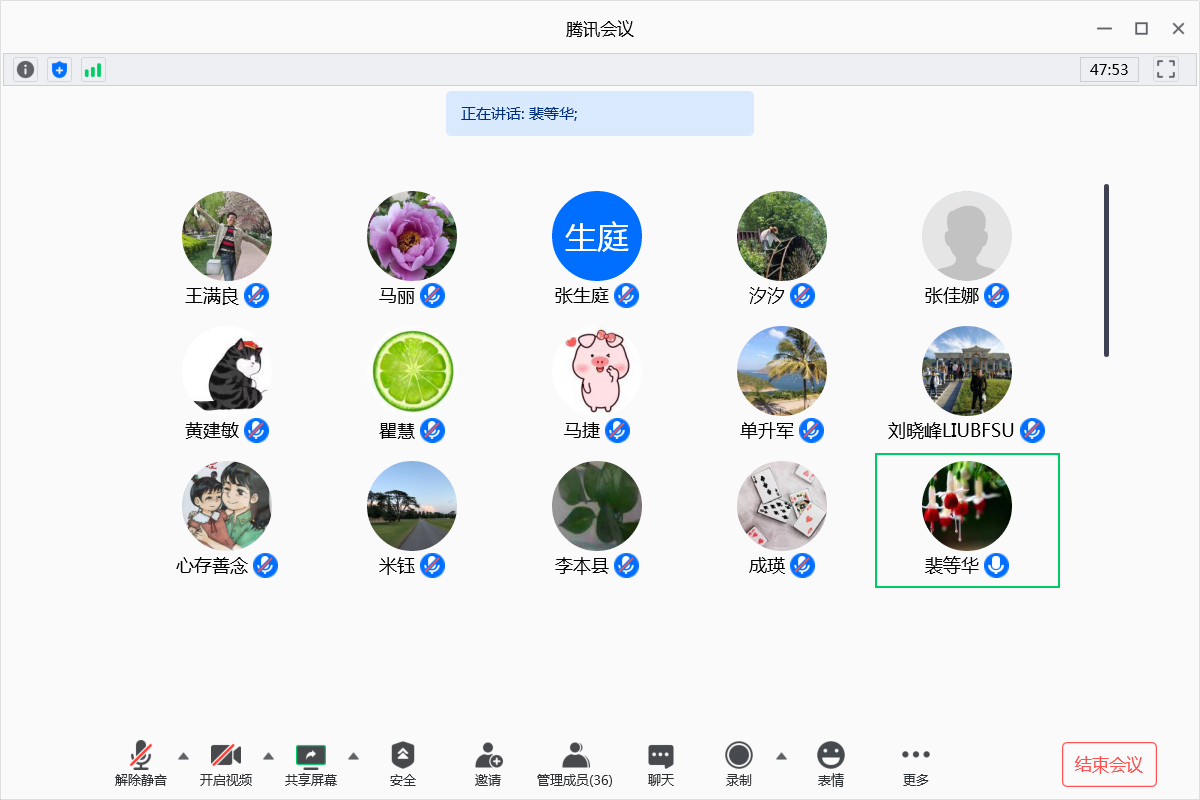1200x800 pixels.
Task: Select 李本县's green leaves avatar
Action: point(597,506)
